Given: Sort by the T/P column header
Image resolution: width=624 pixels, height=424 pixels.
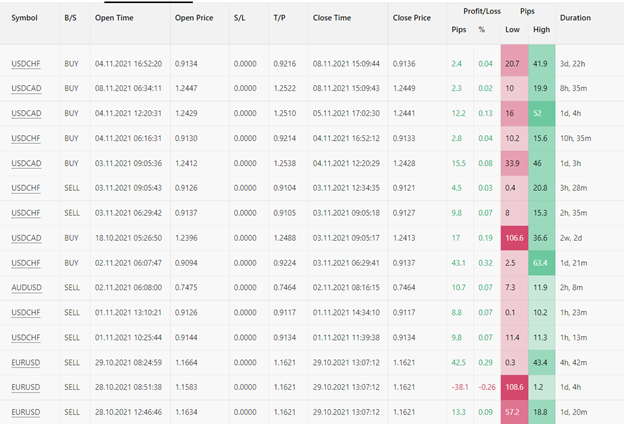Looking at the screenshot, I should point(279,18).
